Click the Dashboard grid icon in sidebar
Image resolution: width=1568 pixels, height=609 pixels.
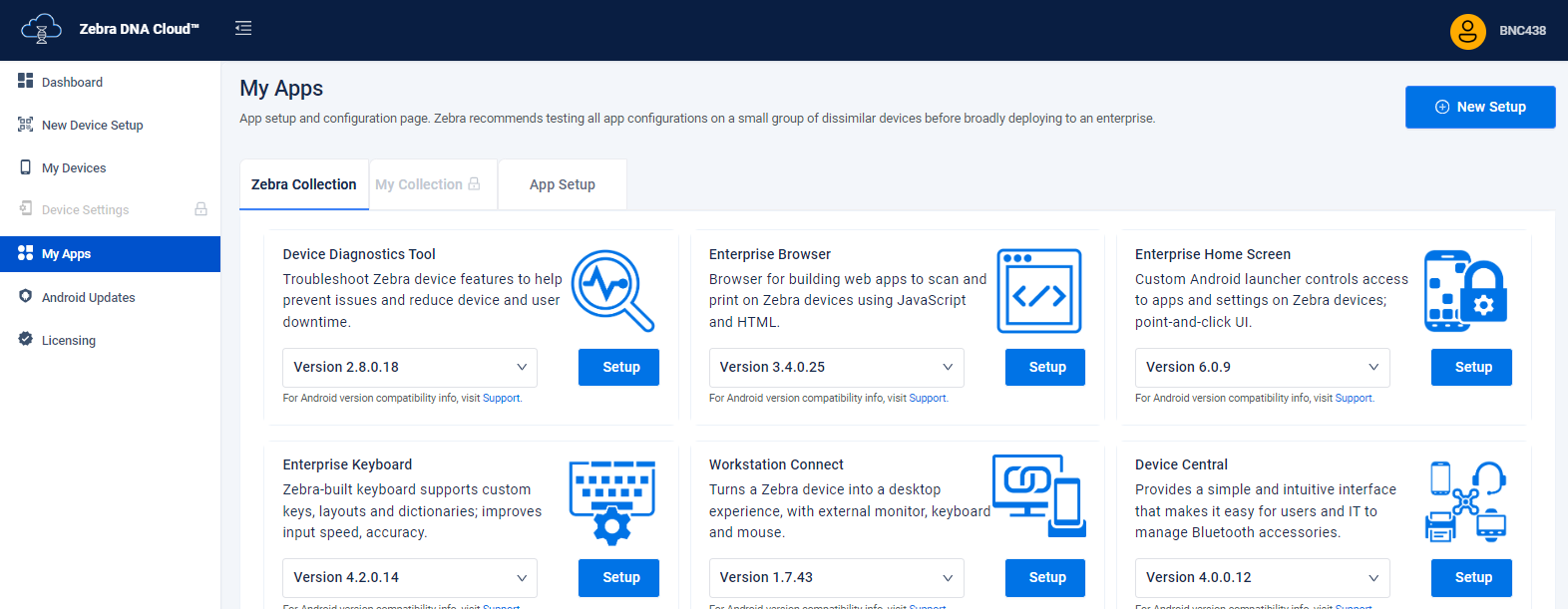[26, 81]
